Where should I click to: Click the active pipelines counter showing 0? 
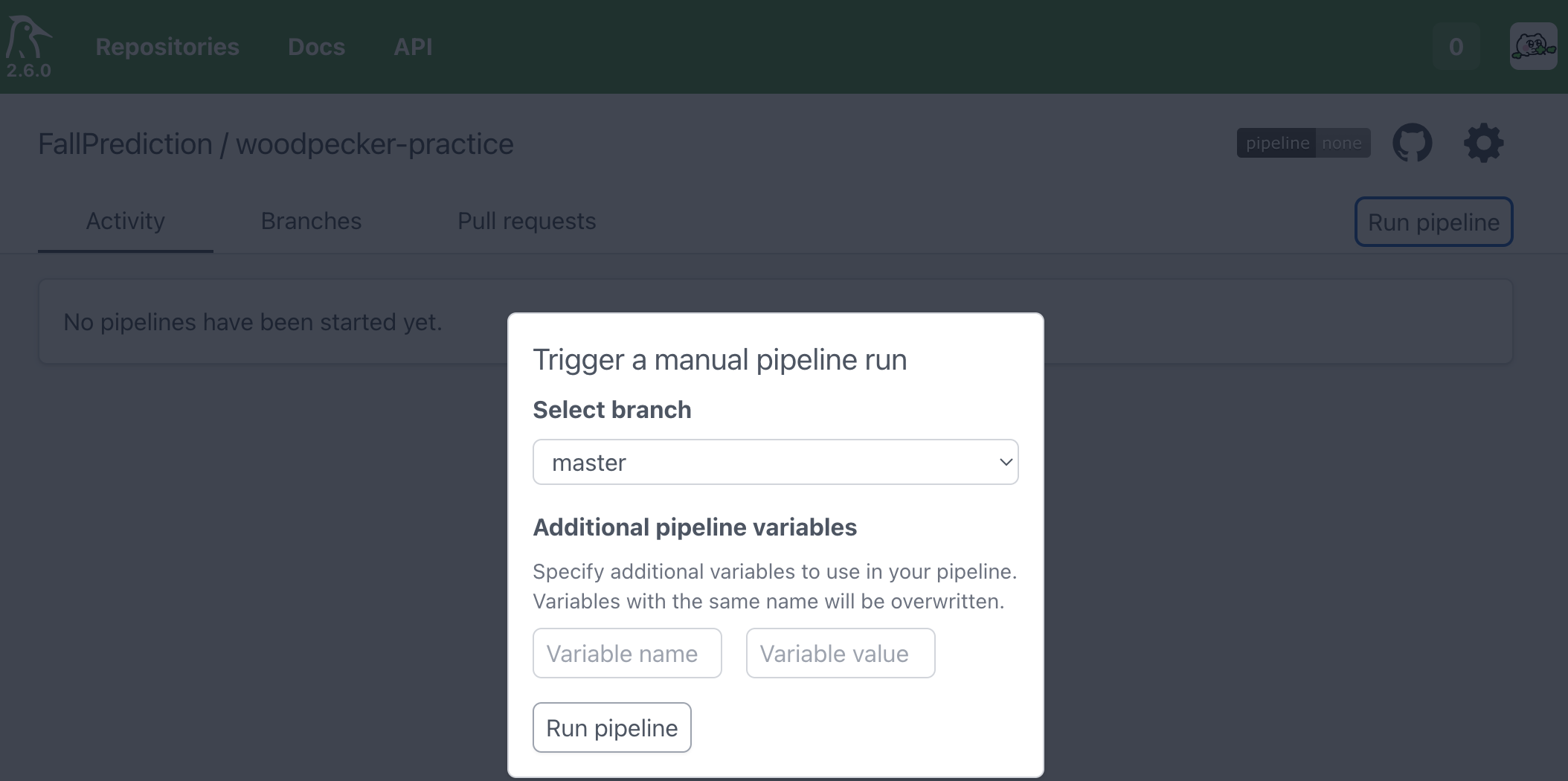[1456, 46]
